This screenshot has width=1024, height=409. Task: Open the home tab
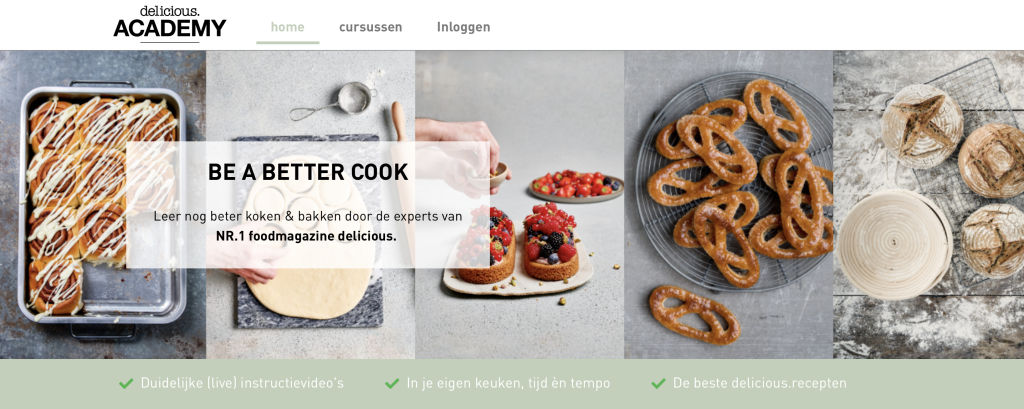[x=287, y=27]
